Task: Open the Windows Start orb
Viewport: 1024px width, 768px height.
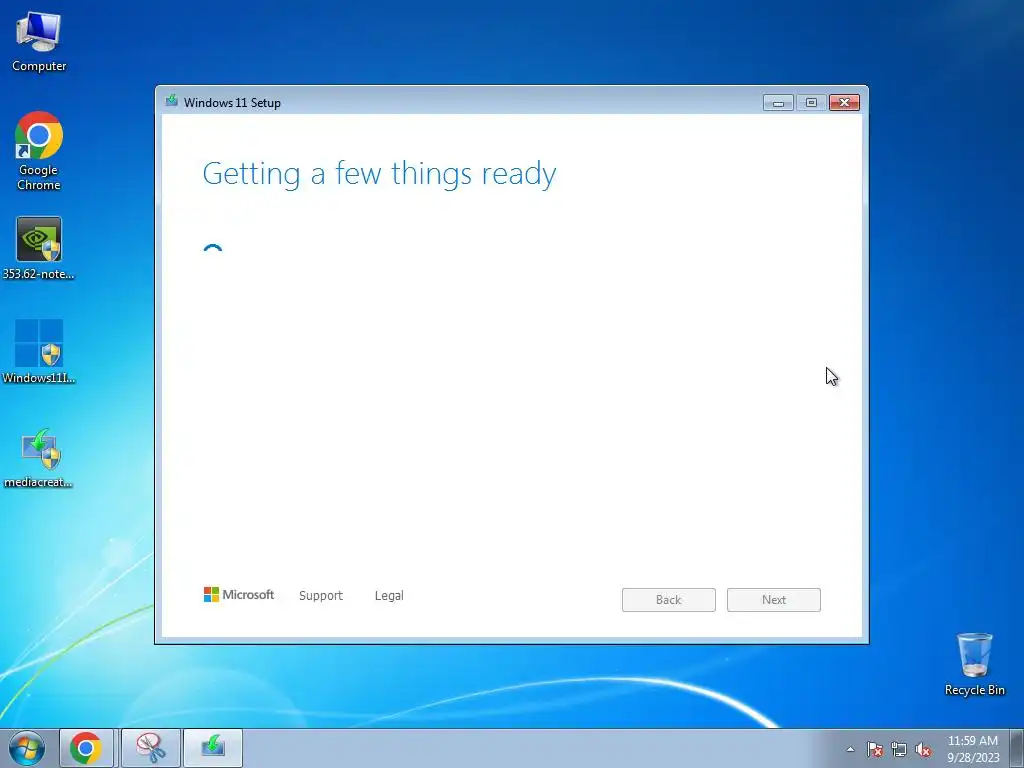Action: click(x=26, y=748)
